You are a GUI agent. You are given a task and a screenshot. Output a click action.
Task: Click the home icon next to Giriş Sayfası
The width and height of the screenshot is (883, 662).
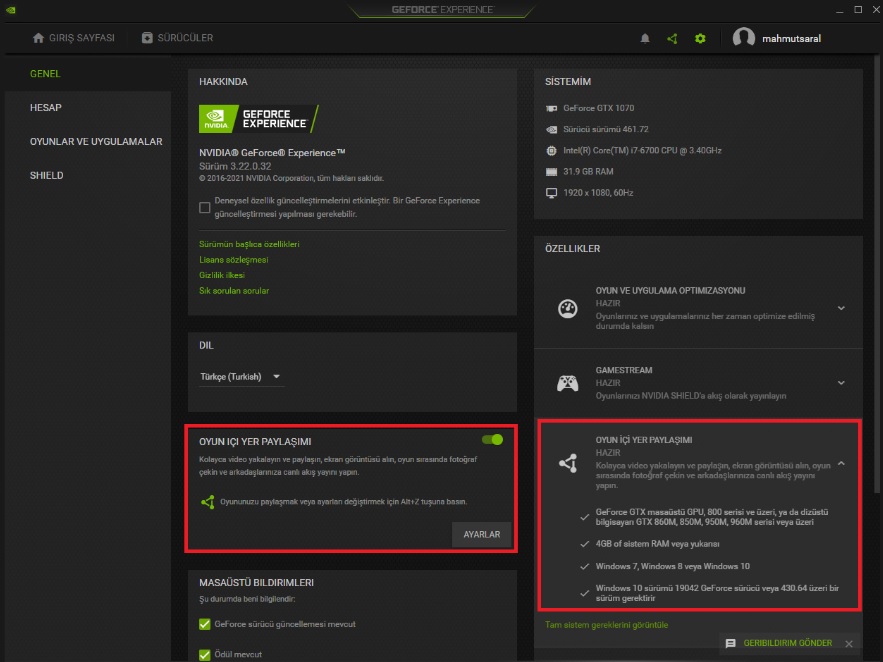(x=38, y=38)
